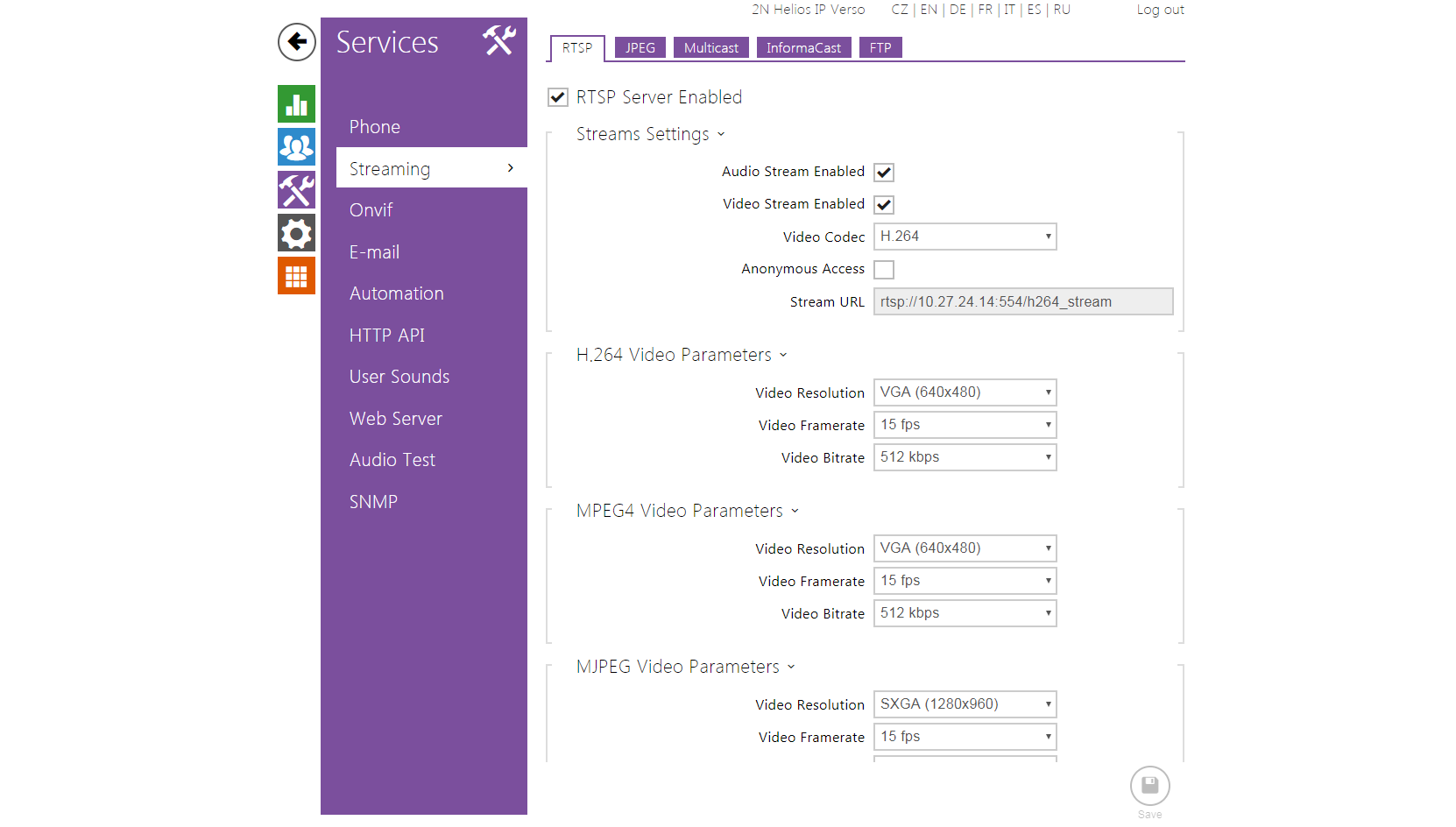This screenshot has width=1456, height=827.
Task: Click the Save disk icon
Action: coord(1149,786)
